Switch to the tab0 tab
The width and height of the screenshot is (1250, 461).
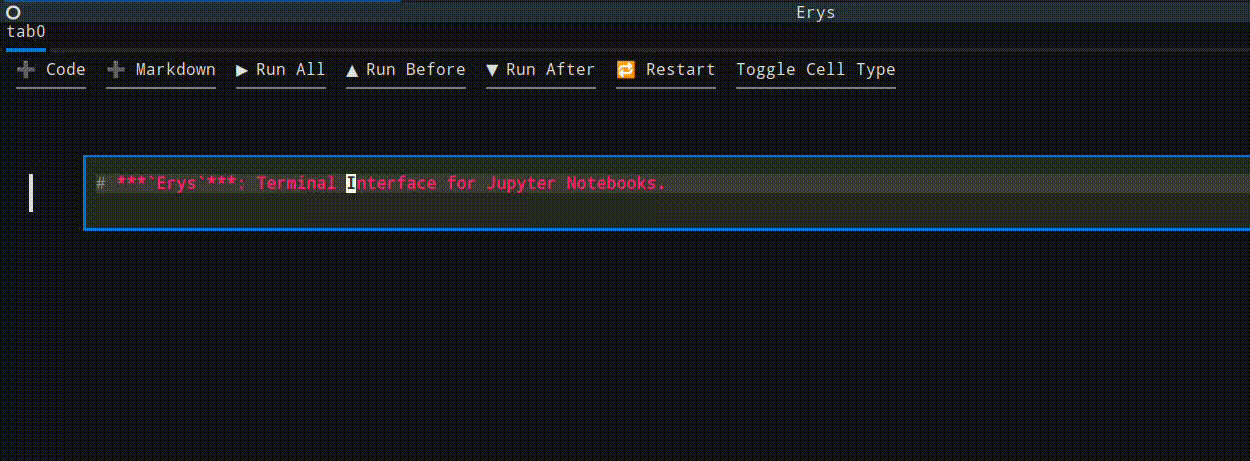[26, 32]
